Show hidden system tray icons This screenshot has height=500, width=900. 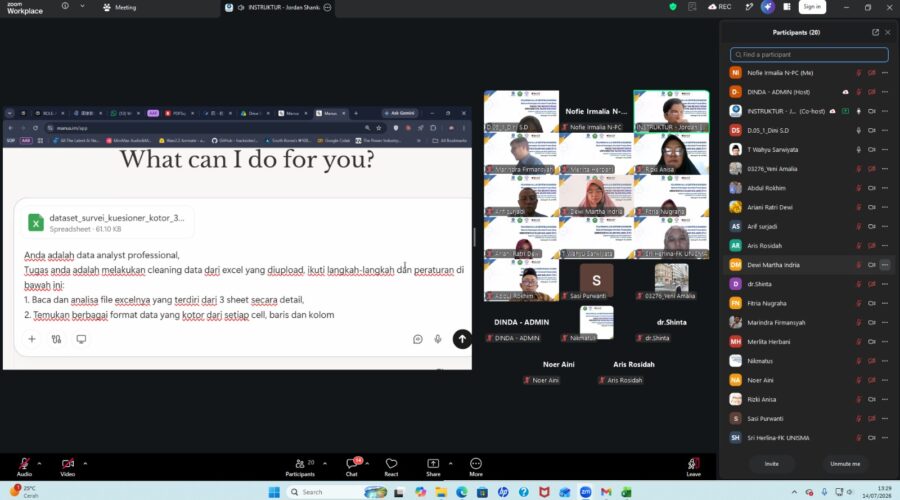794,492
